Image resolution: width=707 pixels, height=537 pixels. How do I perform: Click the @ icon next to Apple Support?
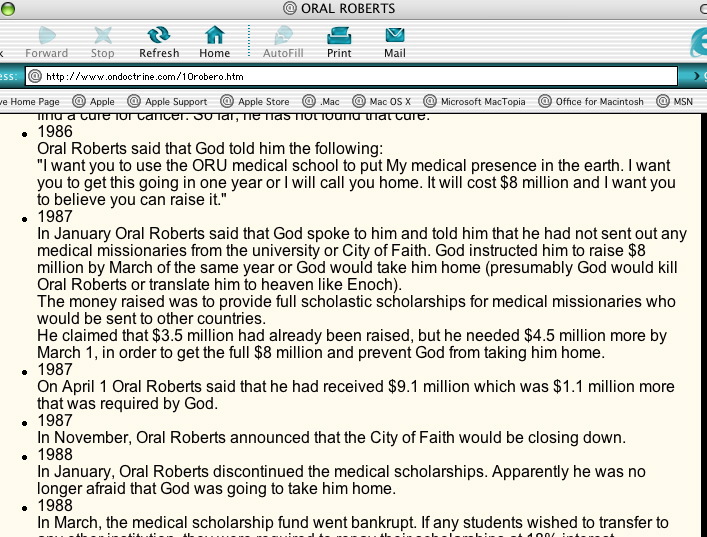[x=134, y=101]
